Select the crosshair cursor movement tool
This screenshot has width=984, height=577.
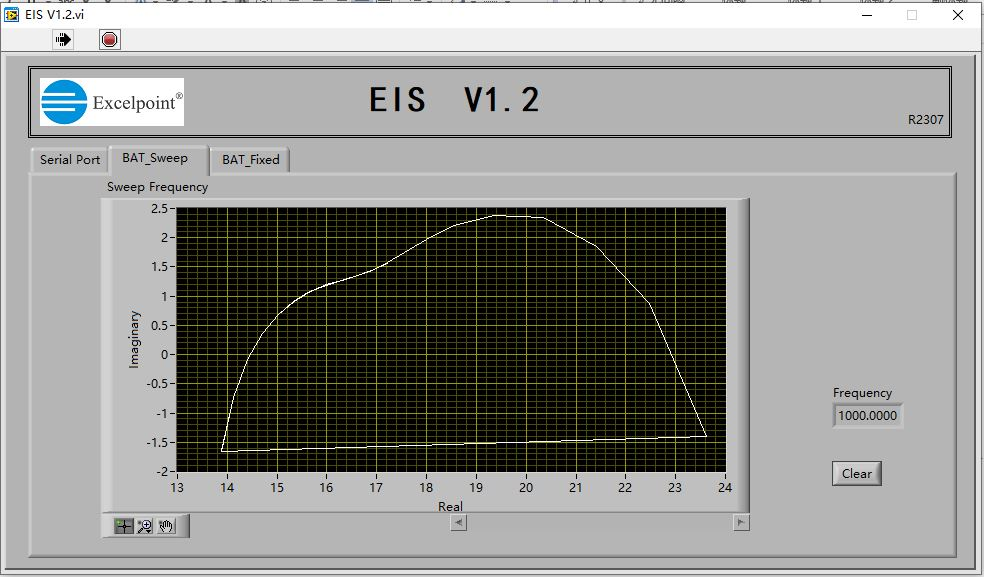coord(123,526)
